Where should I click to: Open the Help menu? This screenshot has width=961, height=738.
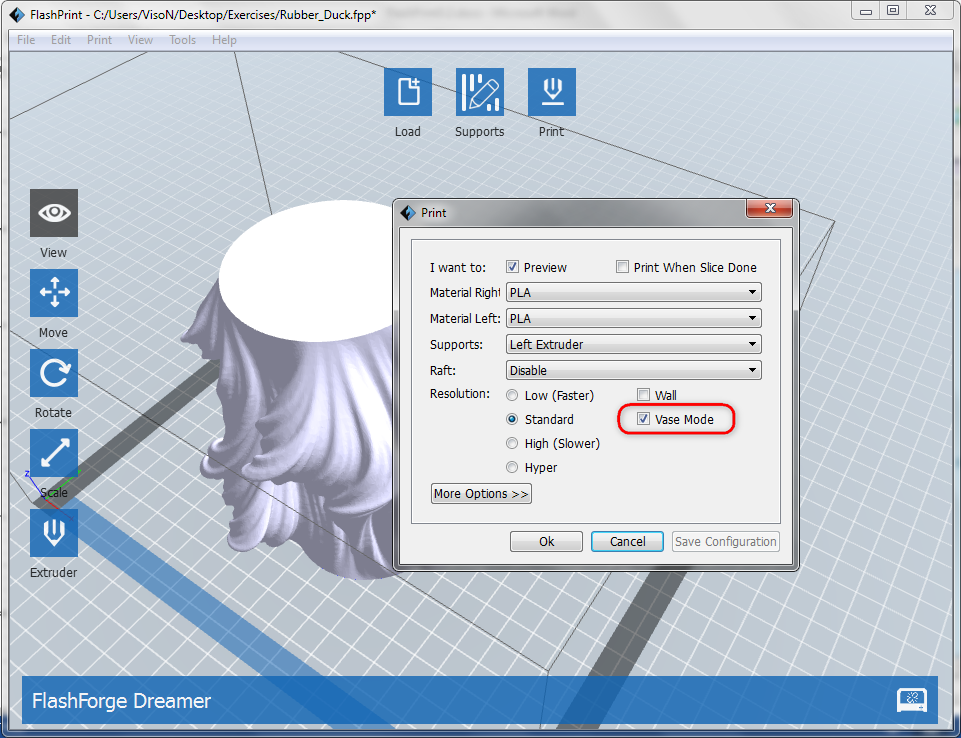(x=224, y=40)
